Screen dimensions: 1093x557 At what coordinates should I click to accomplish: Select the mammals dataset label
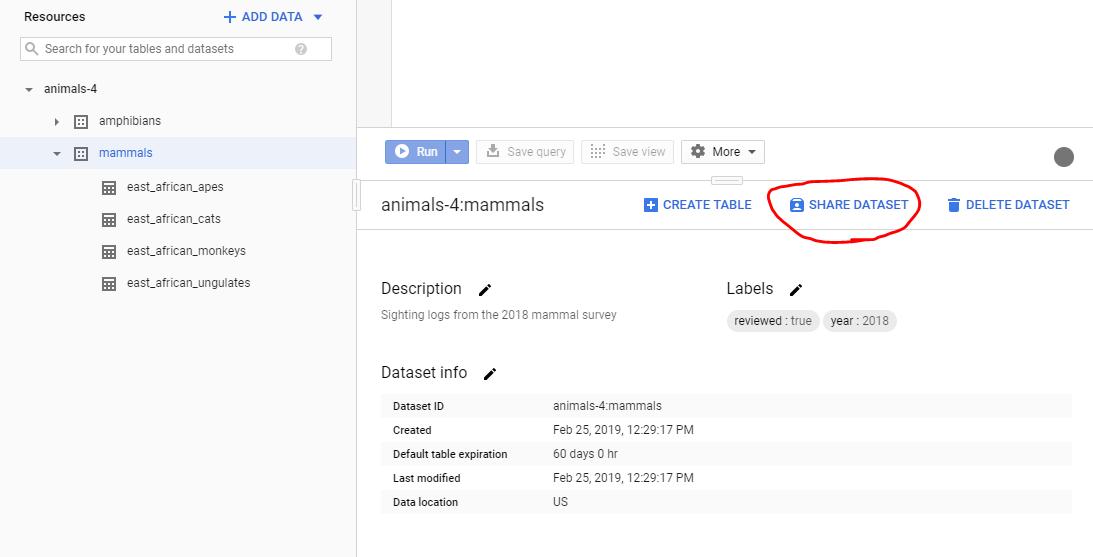click(x=125, y=153)
